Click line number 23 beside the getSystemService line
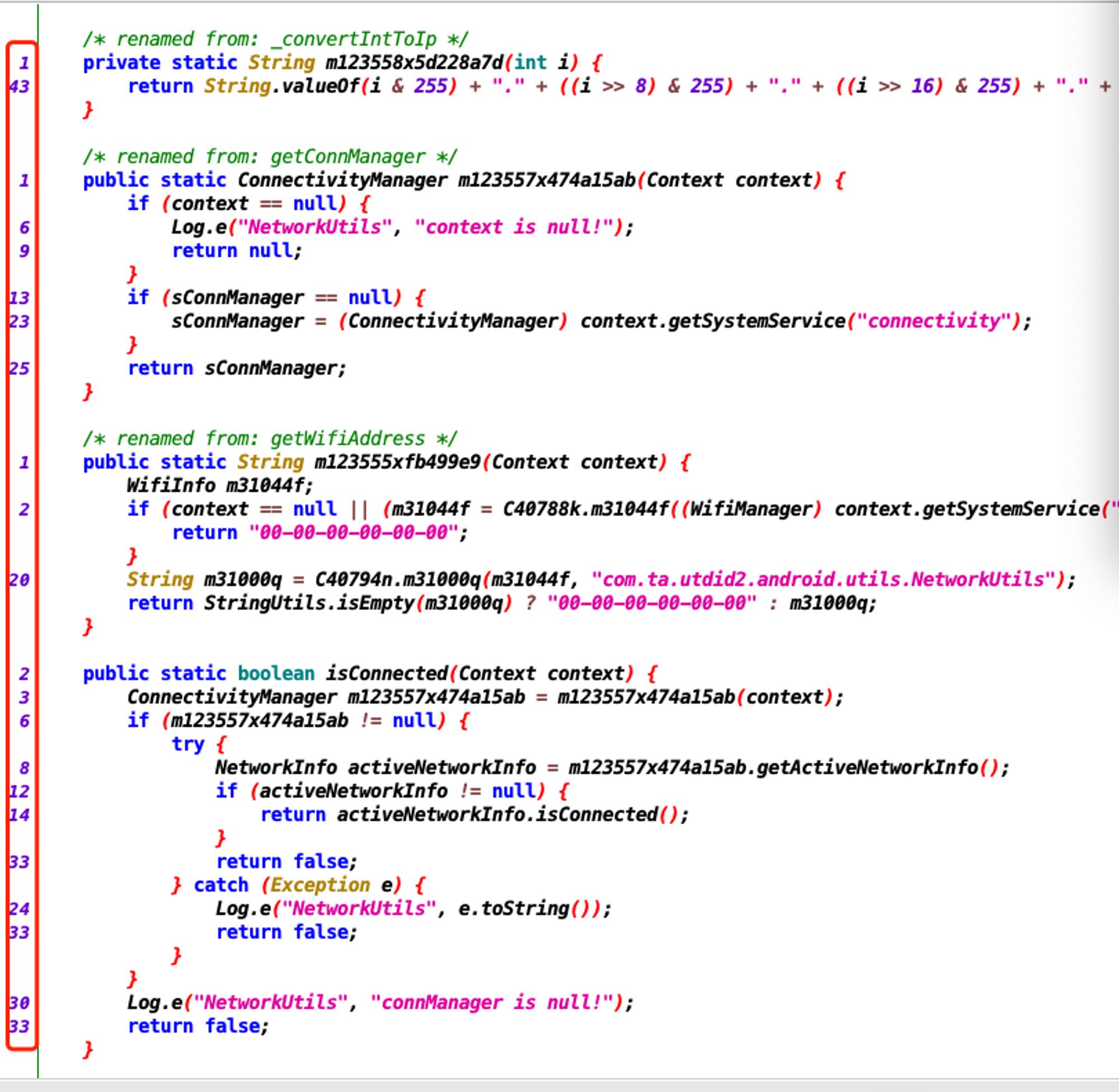Viewport: 1119px width, 1092px height. pyautogui.click(x=19, y=321)
